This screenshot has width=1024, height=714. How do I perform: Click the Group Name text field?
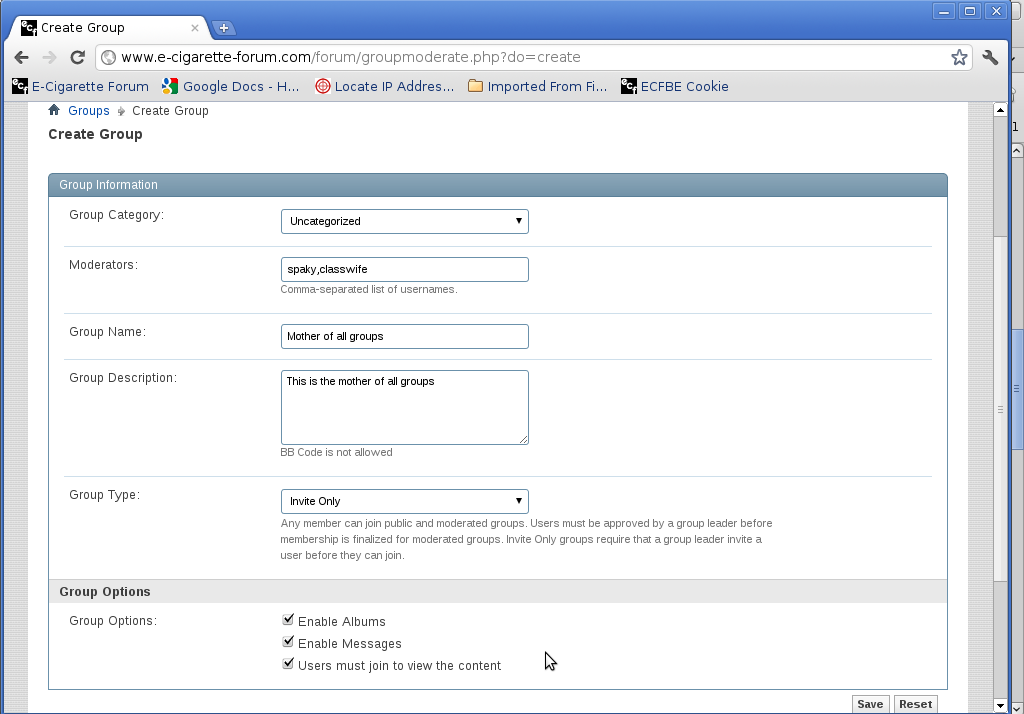(404, 336)
